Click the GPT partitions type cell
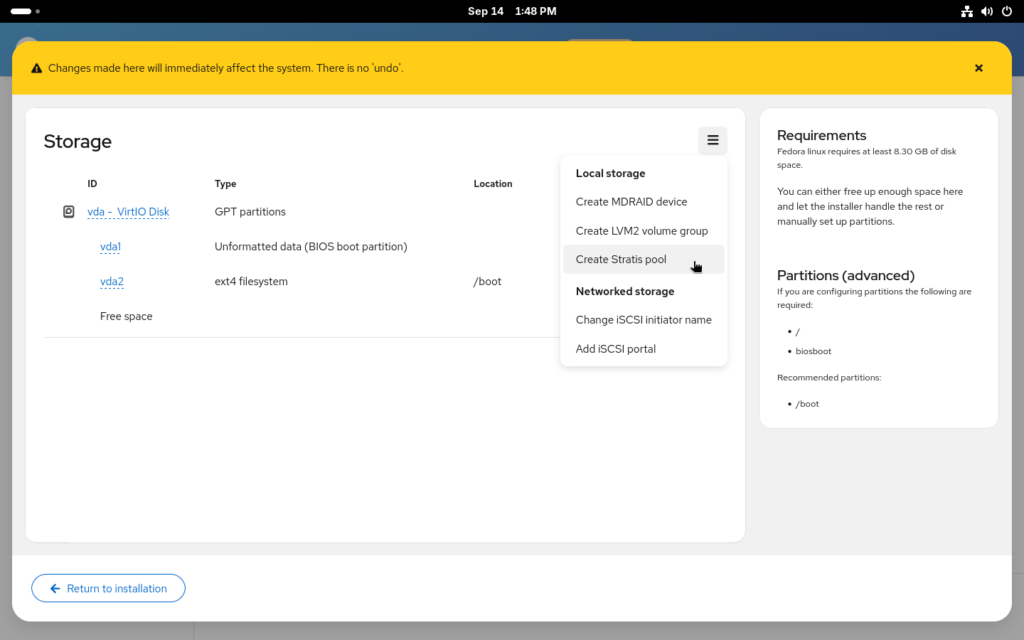The image size is (1024, 640). tap(250, 212)
